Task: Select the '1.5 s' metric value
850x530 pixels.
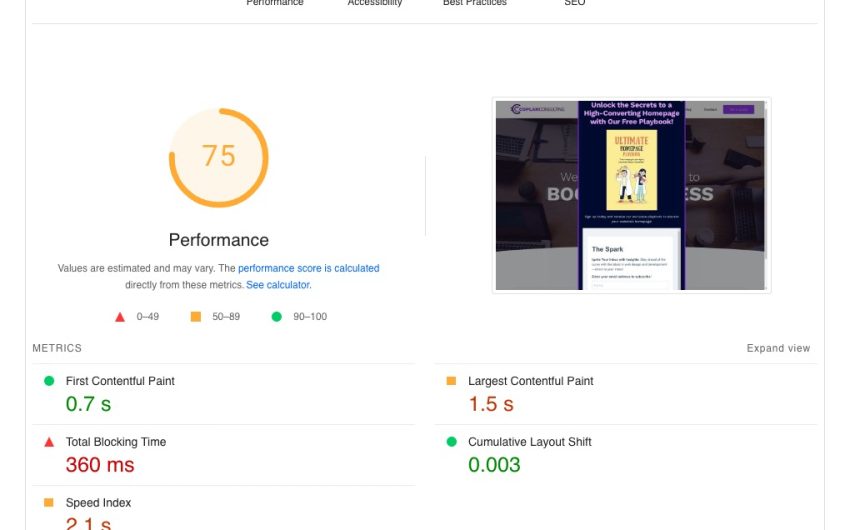Action: point(491,404)
